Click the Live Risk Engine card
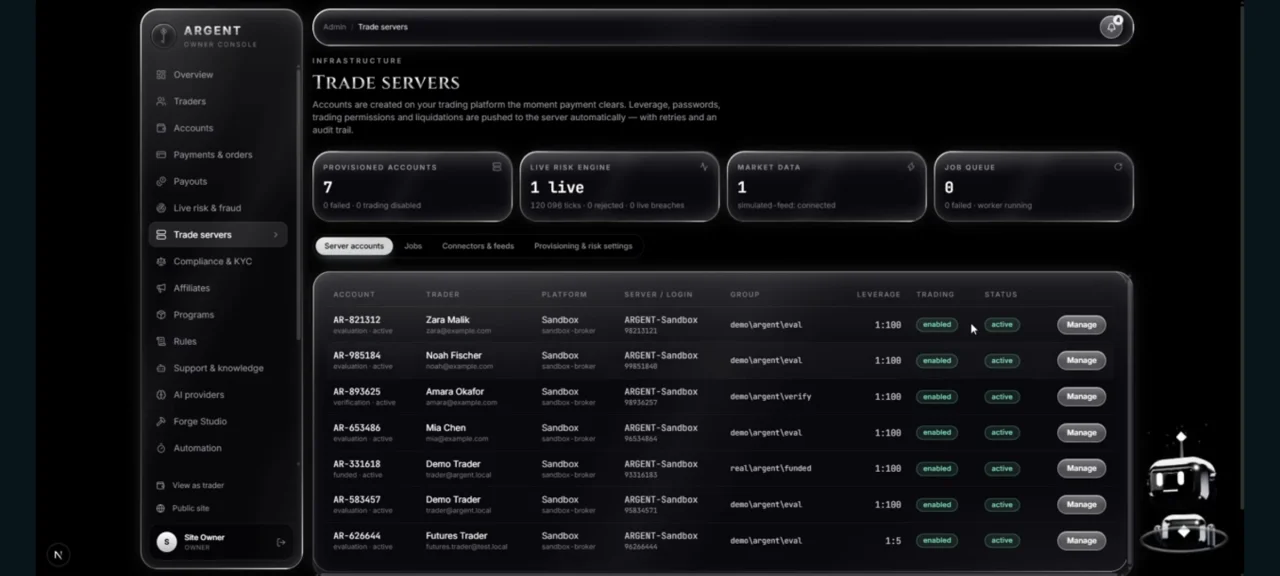 (x=619, y=186)
